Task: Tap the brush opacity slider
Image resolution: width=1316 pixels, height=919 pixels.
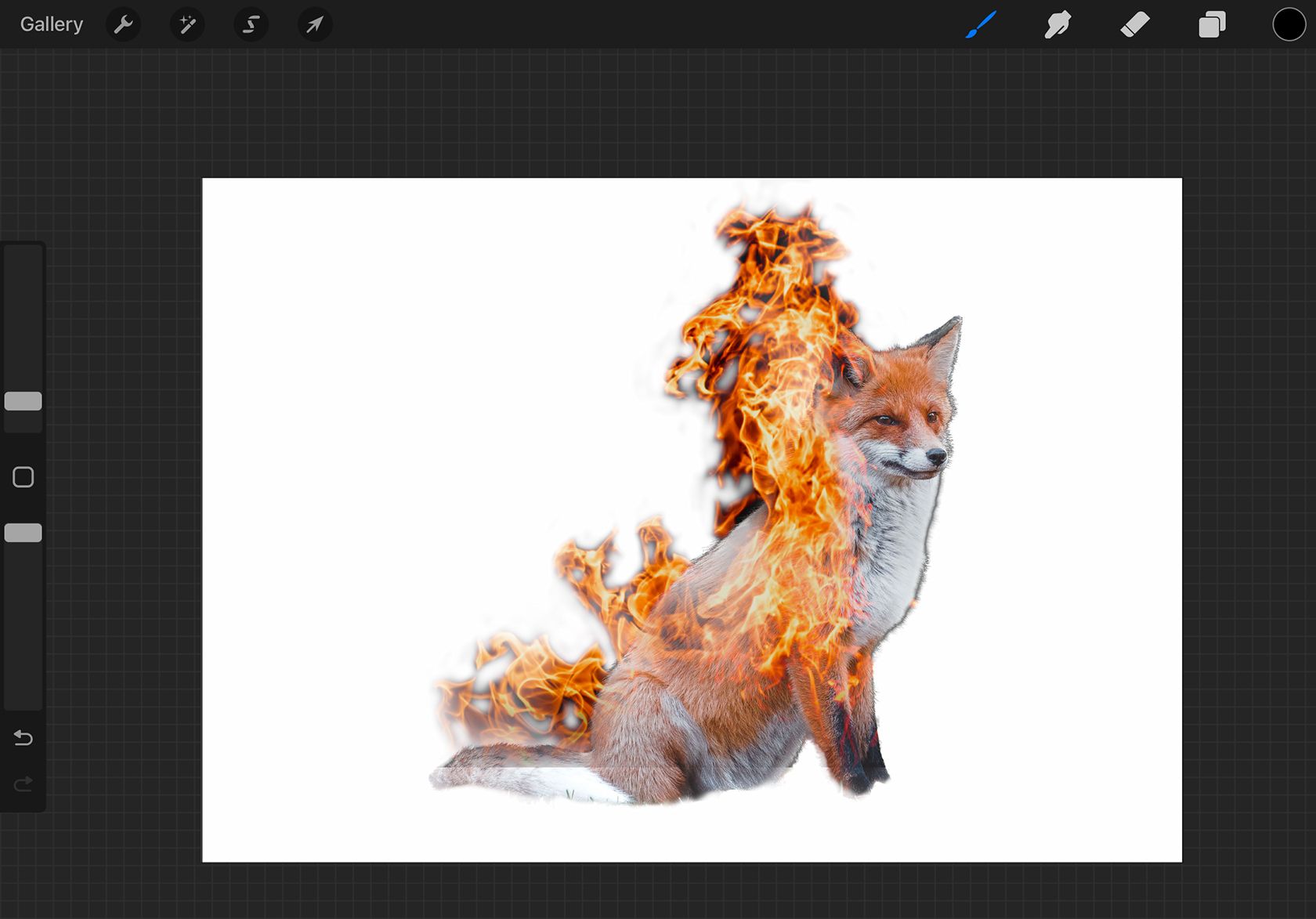Action: click(23, 532)
